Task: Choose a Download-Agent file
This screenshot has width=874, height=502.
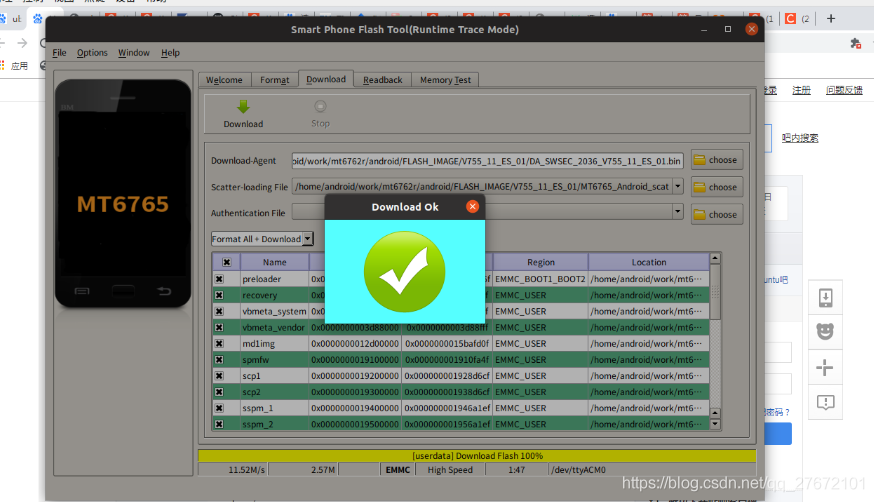Action: coord(717,160)
